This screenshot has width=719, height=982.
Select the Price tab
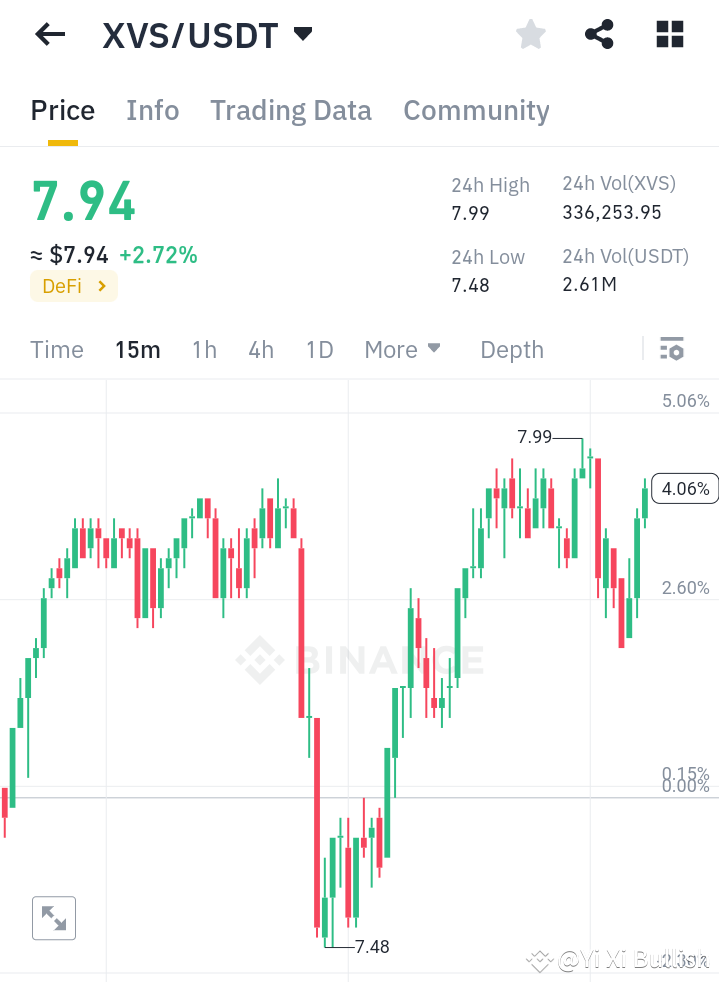(x=62, y=110)
